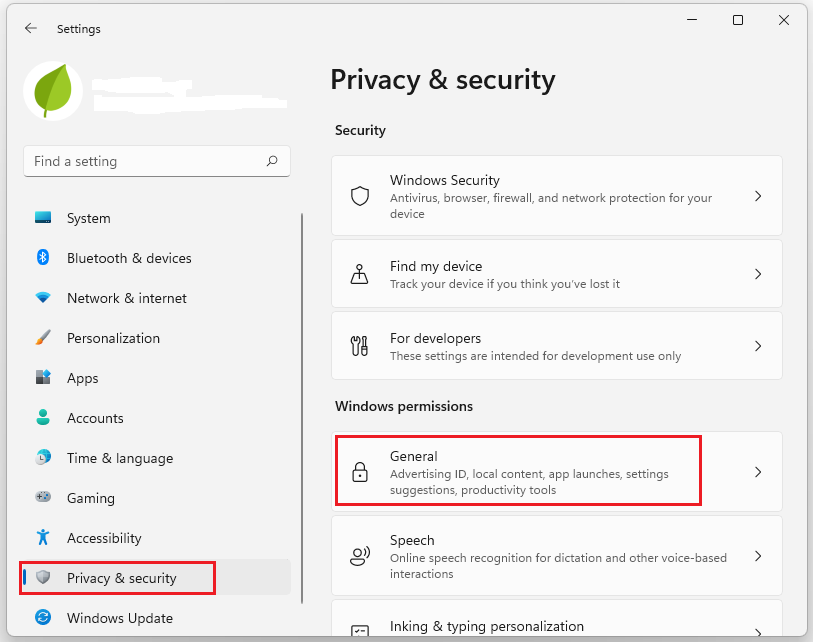Click the green leaf profile avatar
Viewport: 813px width, 642px height.
tap(53, 91)
